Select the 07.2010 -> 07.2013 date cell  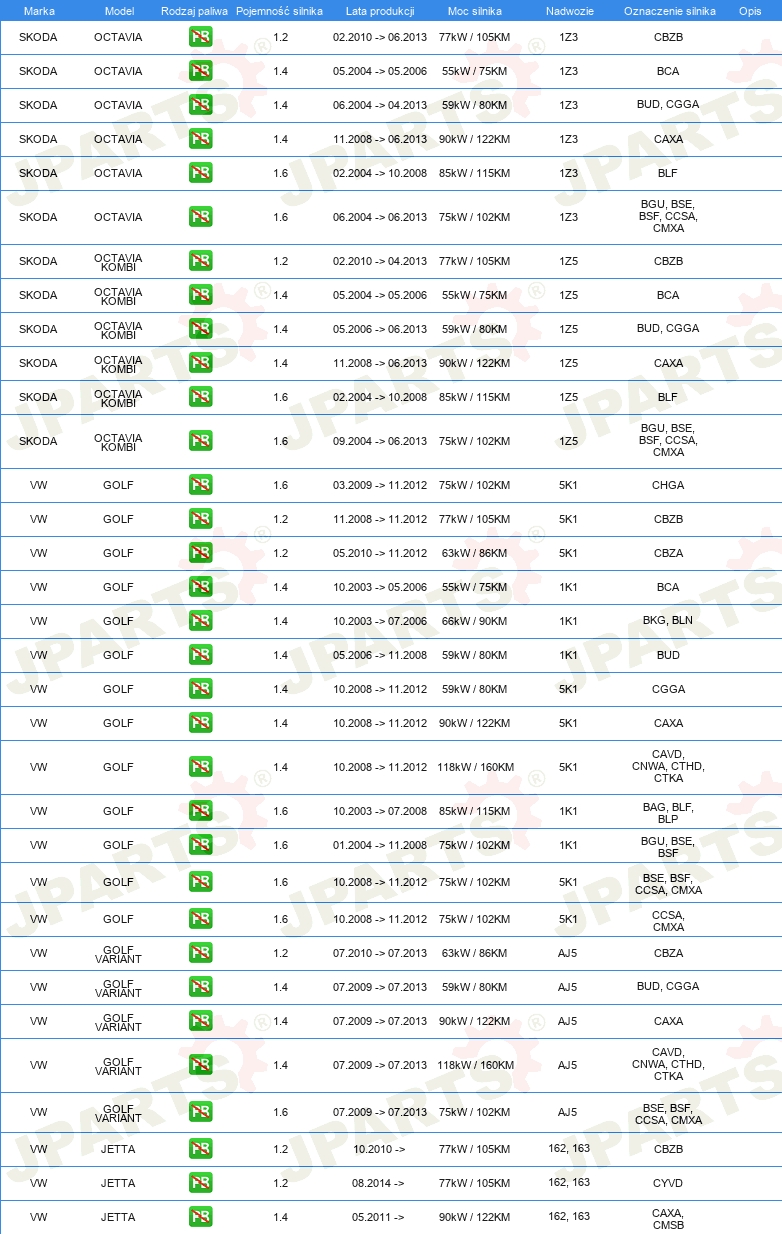pos(380,953)
